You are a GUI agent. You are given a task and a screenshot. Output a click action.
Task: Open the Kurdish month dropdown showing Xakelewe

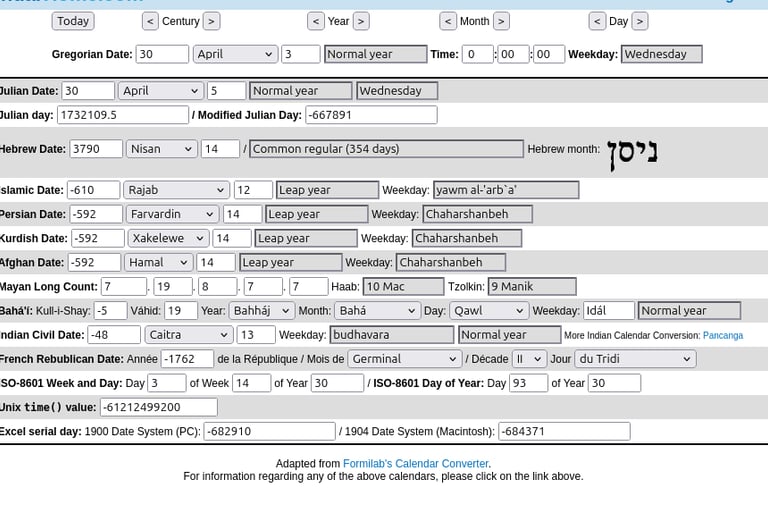coord(168,238)
